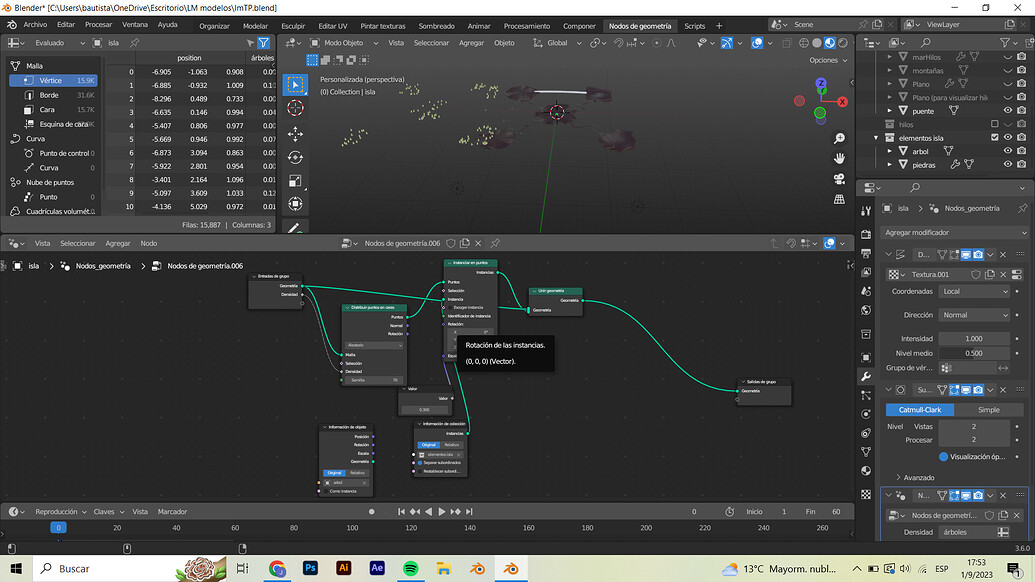Open the Agregar modificador dropdown
The image size is (1035, 582).
tap(955, 232)
